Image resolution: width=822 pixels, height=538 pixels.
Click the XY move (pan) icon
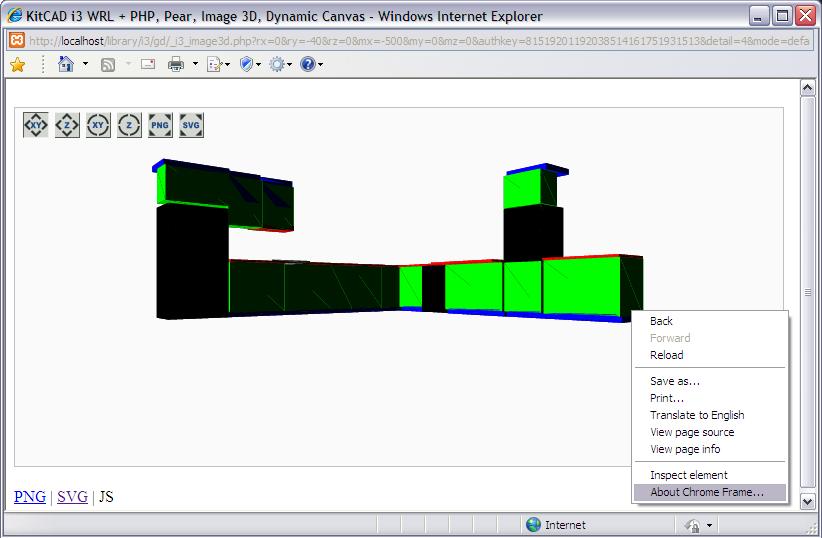[x=36, y=125]
